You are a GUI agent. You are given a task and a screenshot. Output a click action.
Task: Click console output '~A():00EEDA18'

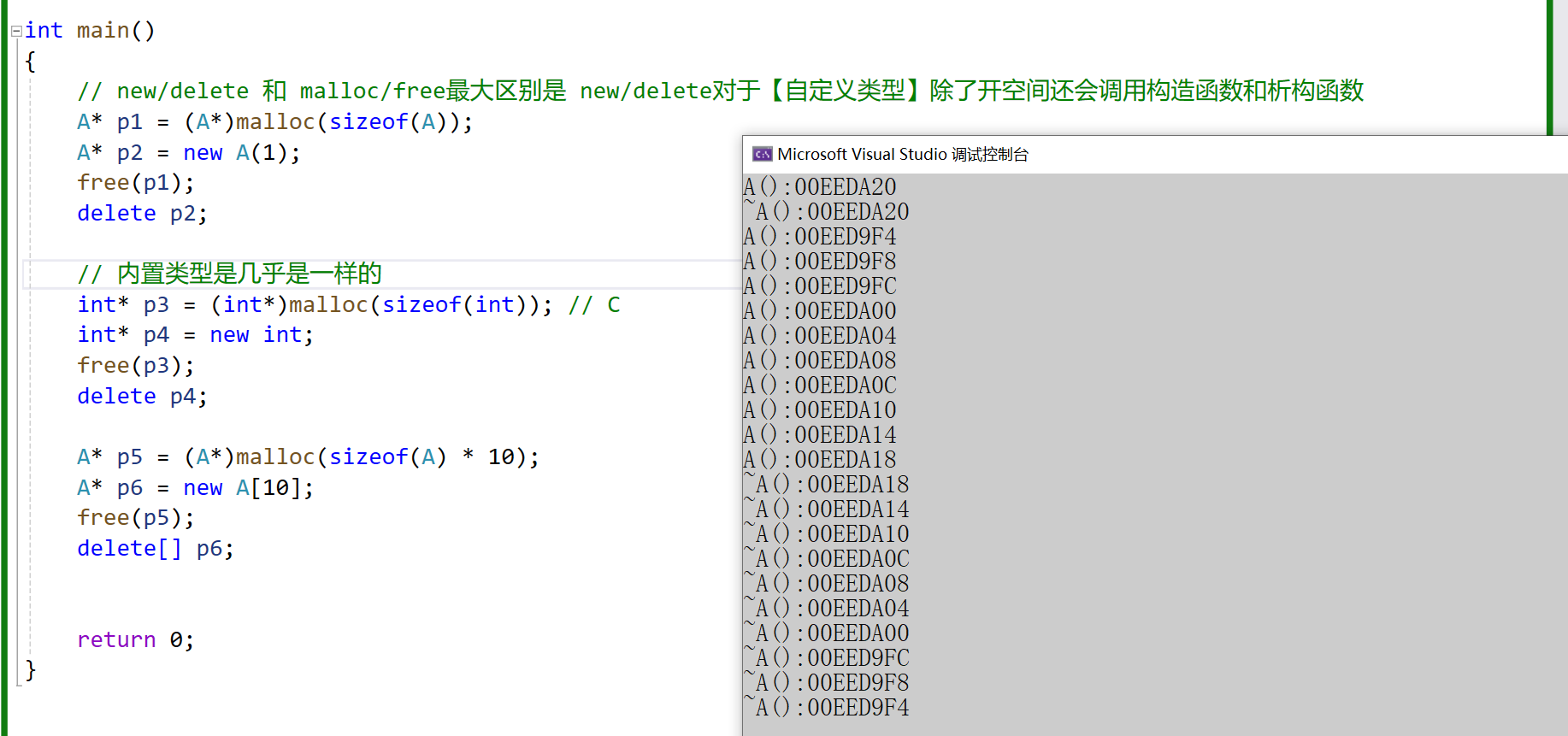click(826, 485)
